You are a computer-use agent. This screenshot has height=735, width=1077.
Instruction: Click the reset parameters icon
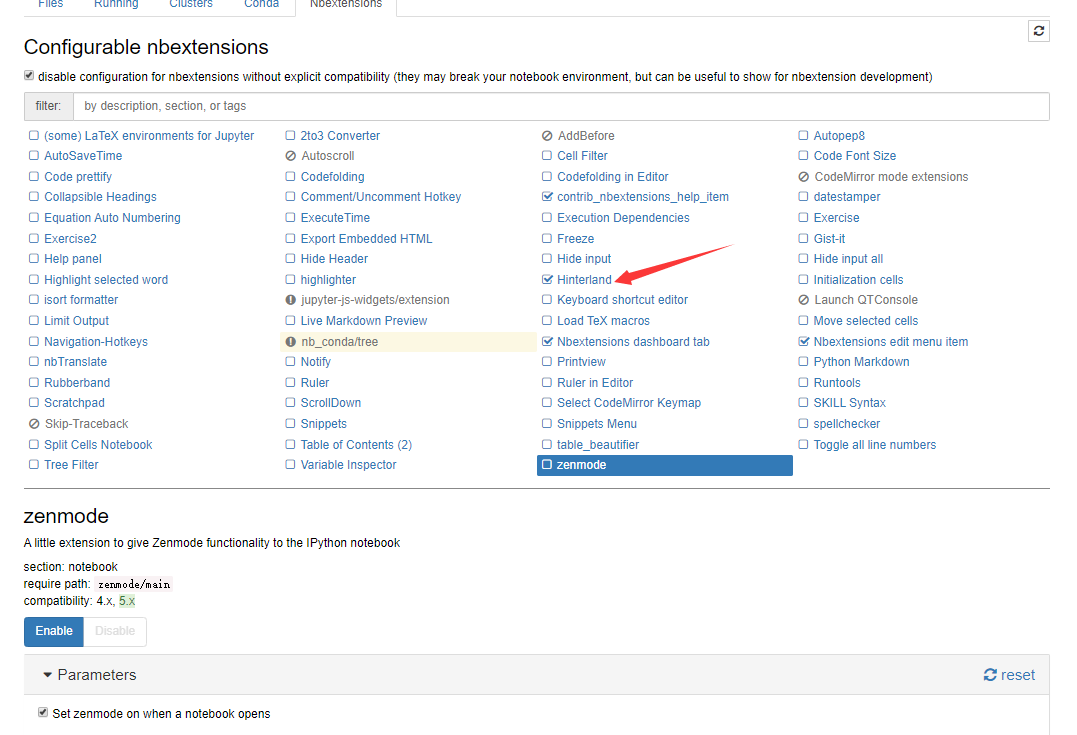(x=990, y=675)
